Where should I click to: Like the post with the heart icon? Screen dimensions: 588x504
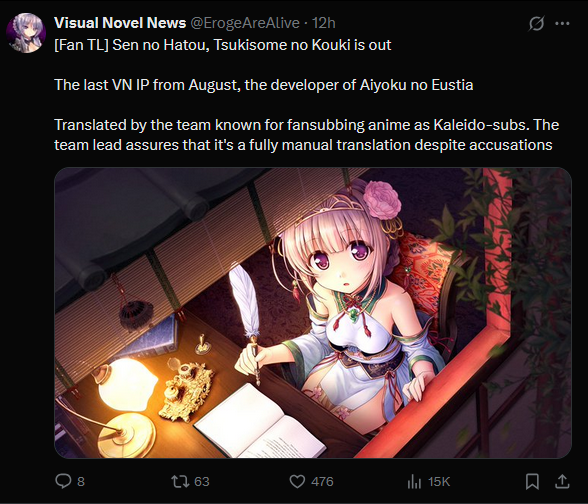click(x=297, y=481)
